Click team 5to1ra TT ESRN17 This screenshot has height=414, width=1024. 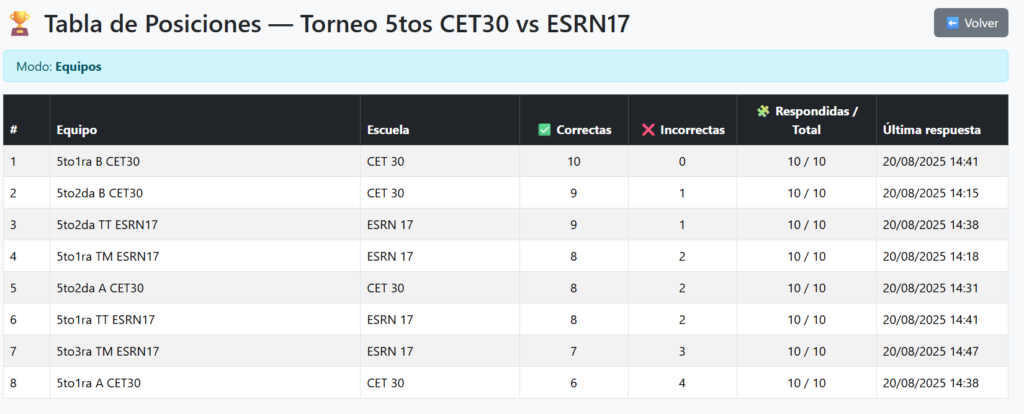point(106,320)
